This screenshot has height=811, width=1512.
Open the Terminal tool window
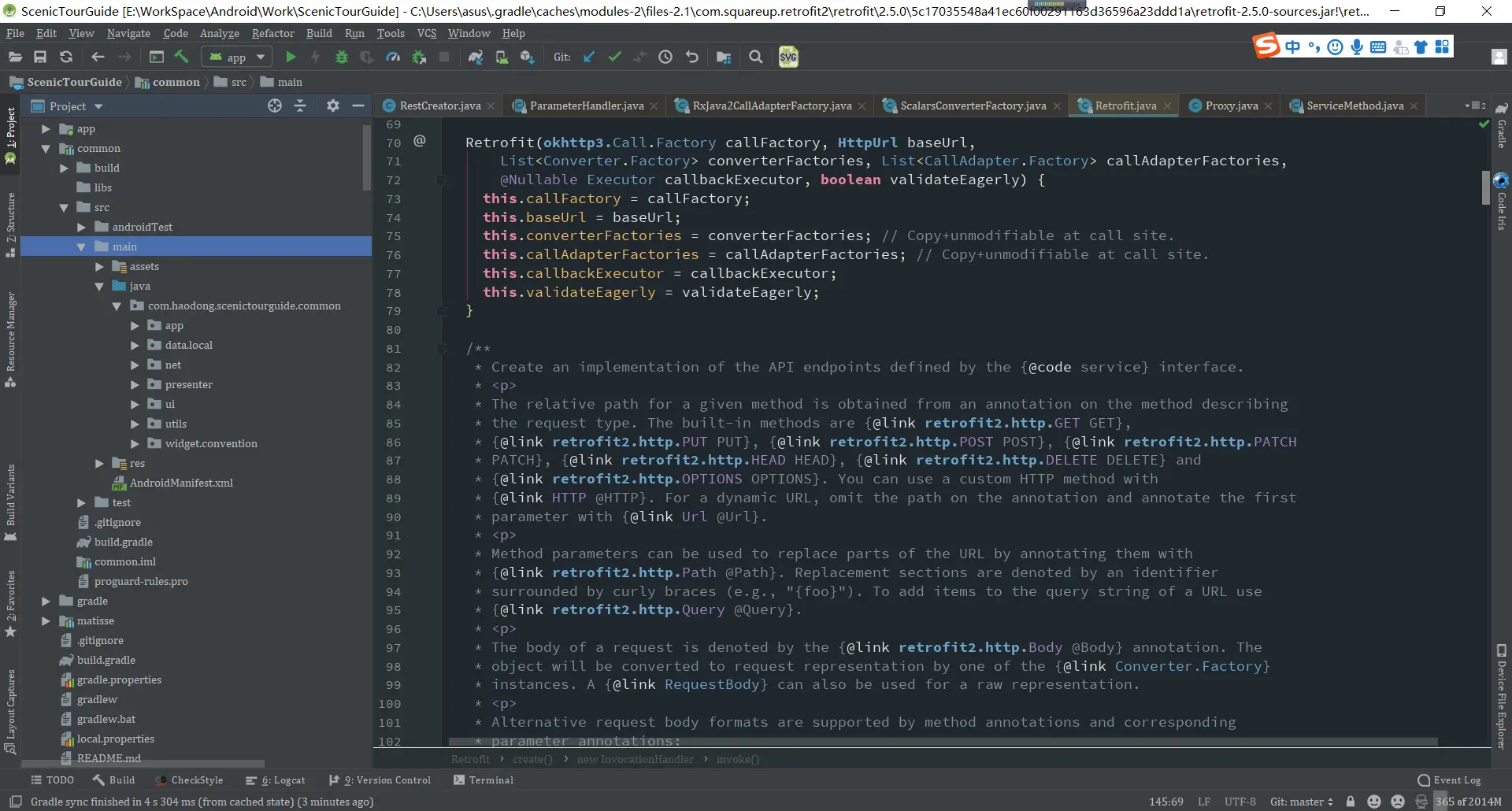point(484,780)
